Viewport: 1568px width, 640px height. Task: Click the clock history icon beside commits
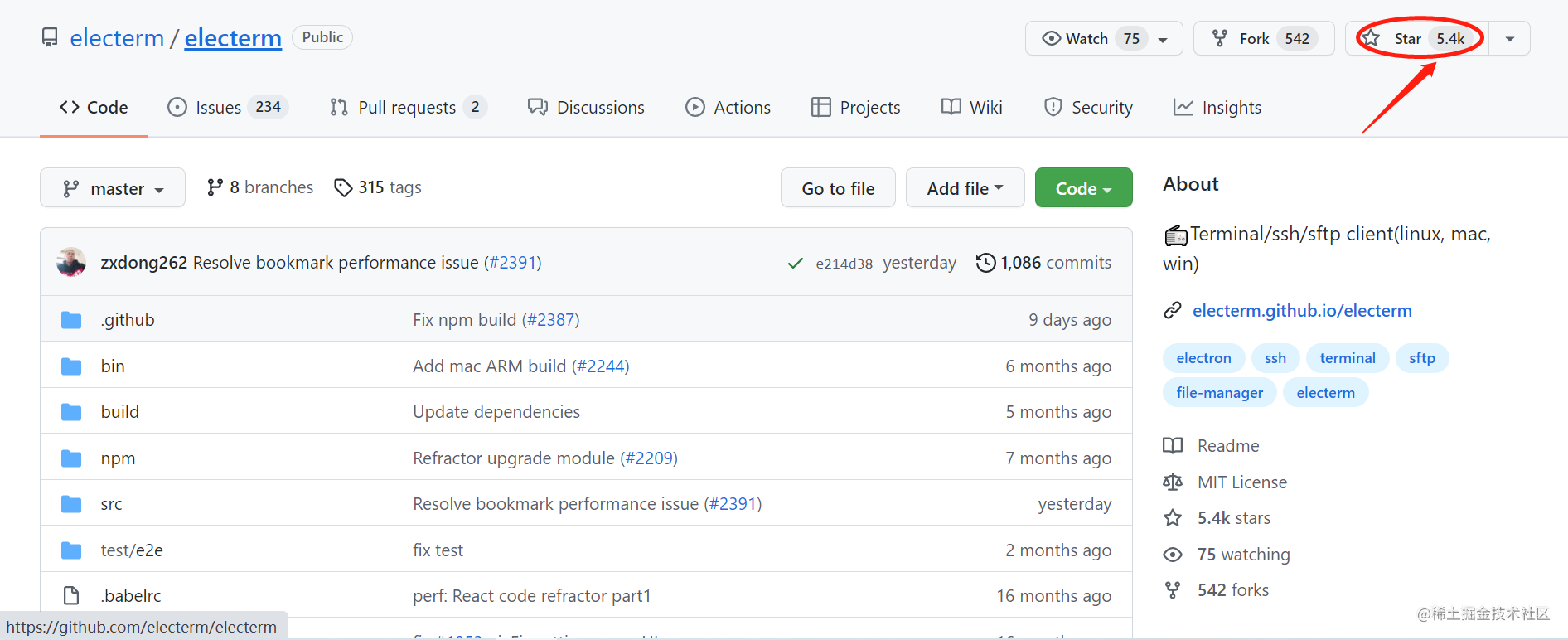[985, 263]
